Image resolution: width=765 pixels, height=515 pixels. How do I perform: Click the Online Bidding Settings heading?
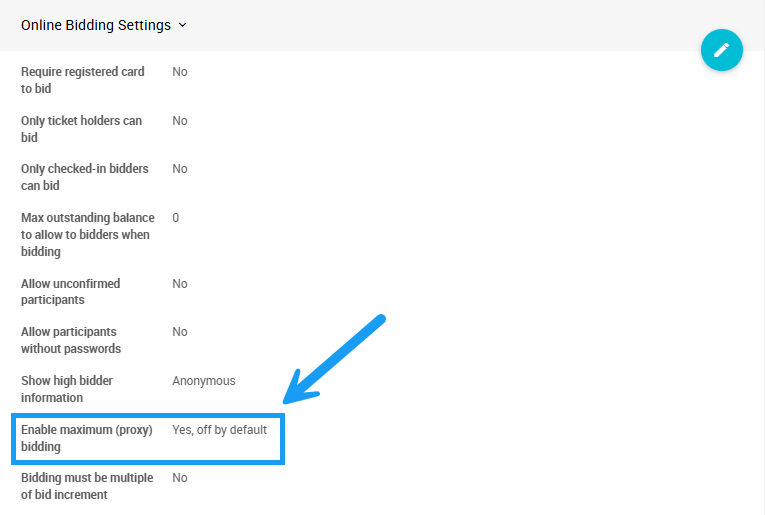point(96,25)
